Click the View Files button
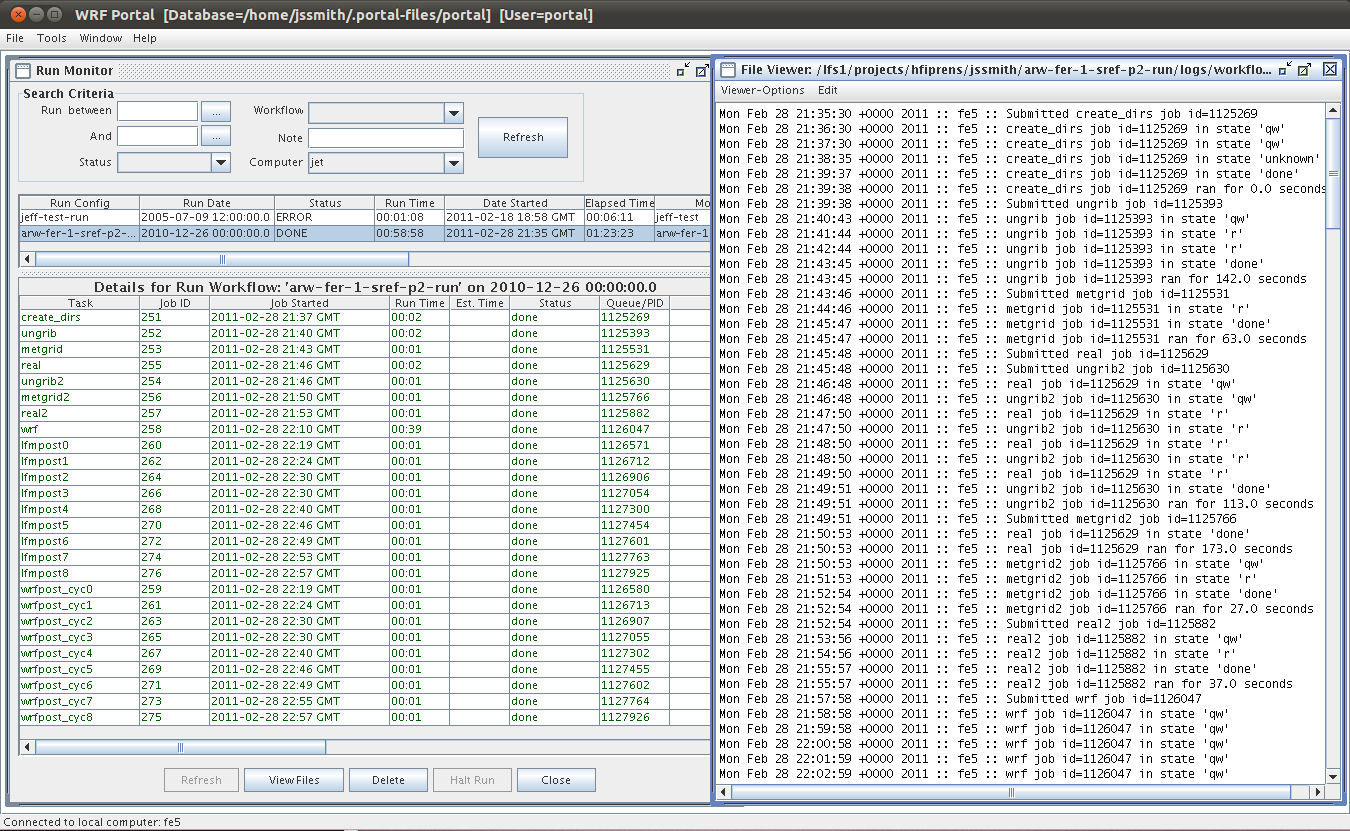1350x831 pixels. (294, 780)
